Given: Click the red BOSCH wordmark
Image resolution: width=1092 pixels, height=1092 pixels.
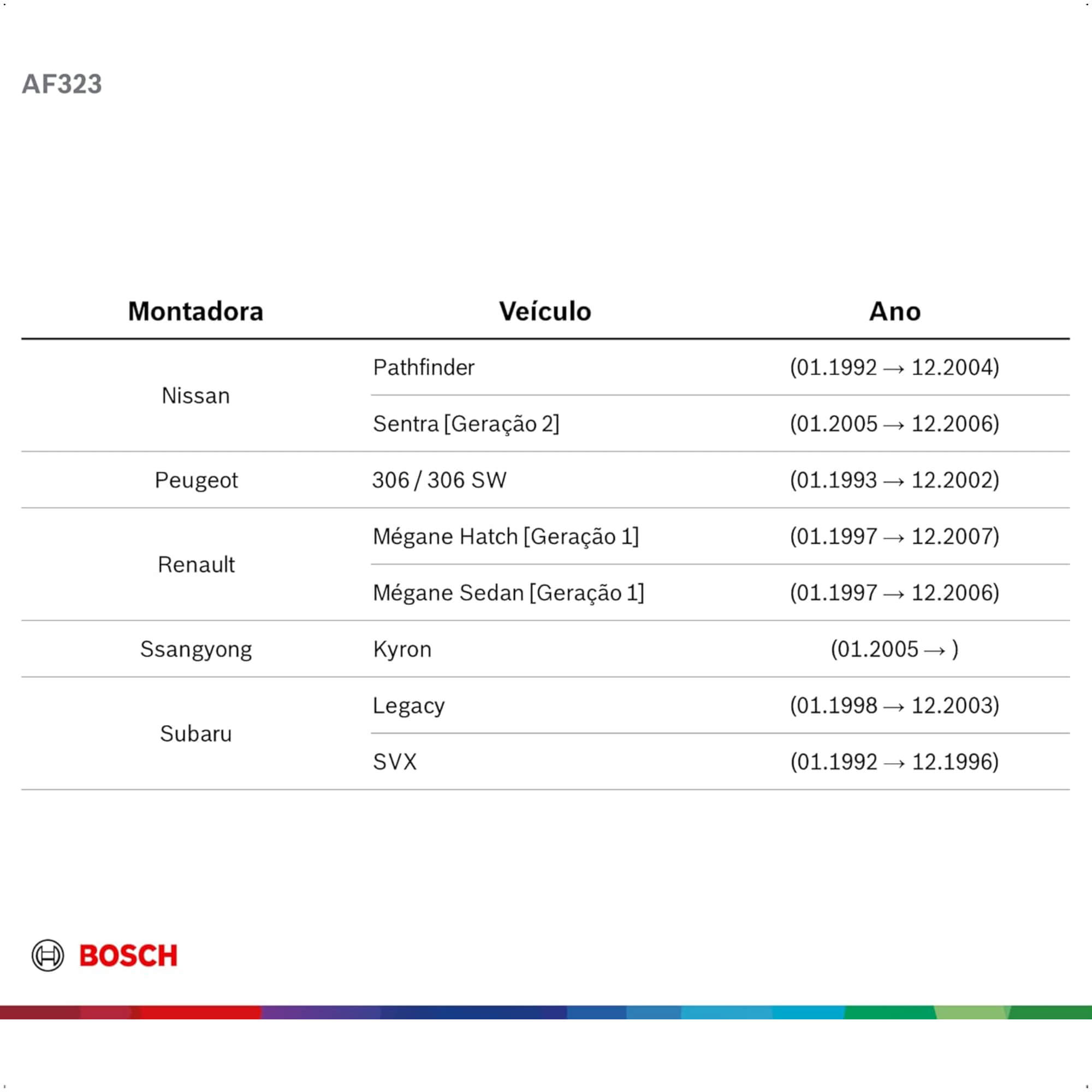Looking at the screenshot, I should [128, 956].
